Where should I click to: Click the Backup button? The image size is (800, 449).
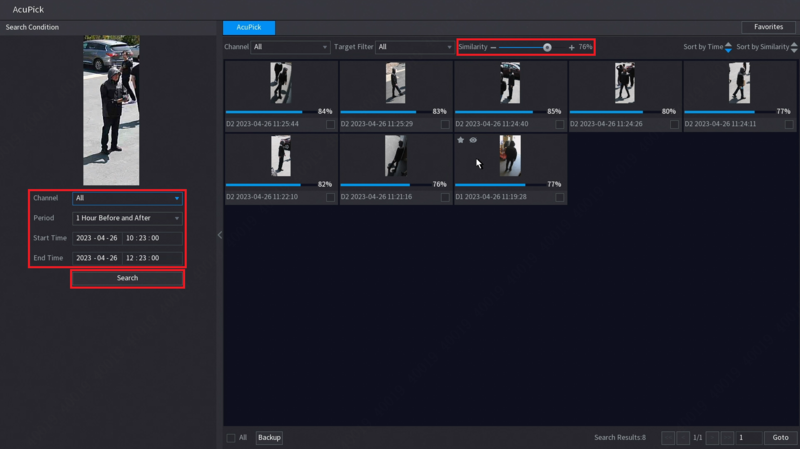(x=269, y=438)
